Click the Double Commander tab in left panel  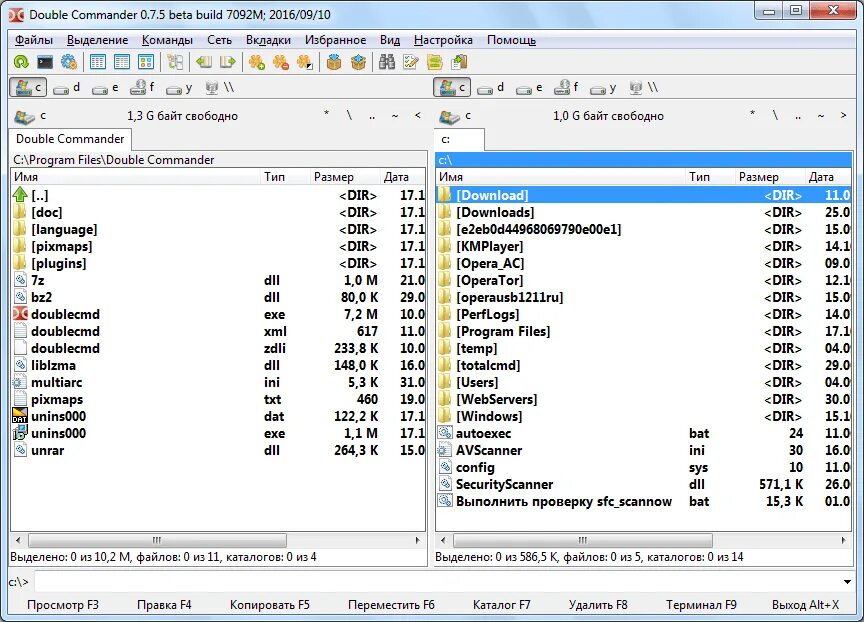coord(70,139)
